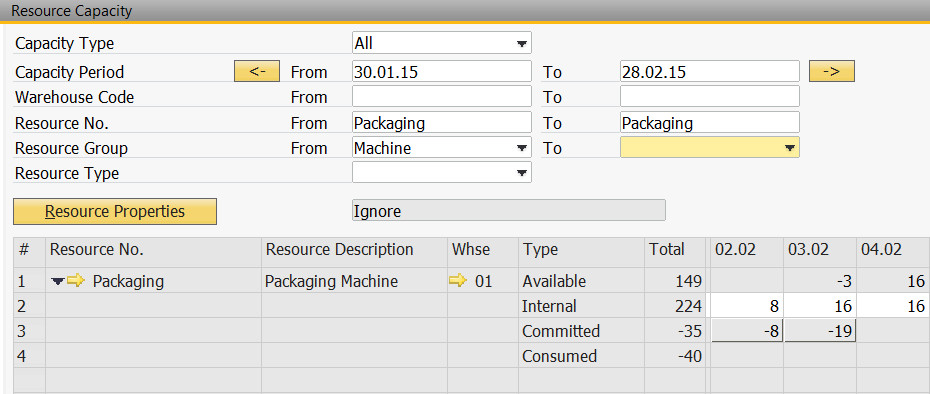Image resolution: width=930 pixels, height=394 pixels.
Task: Click Committed value -19 for 03.02
Action: click(x=820, y=331)
